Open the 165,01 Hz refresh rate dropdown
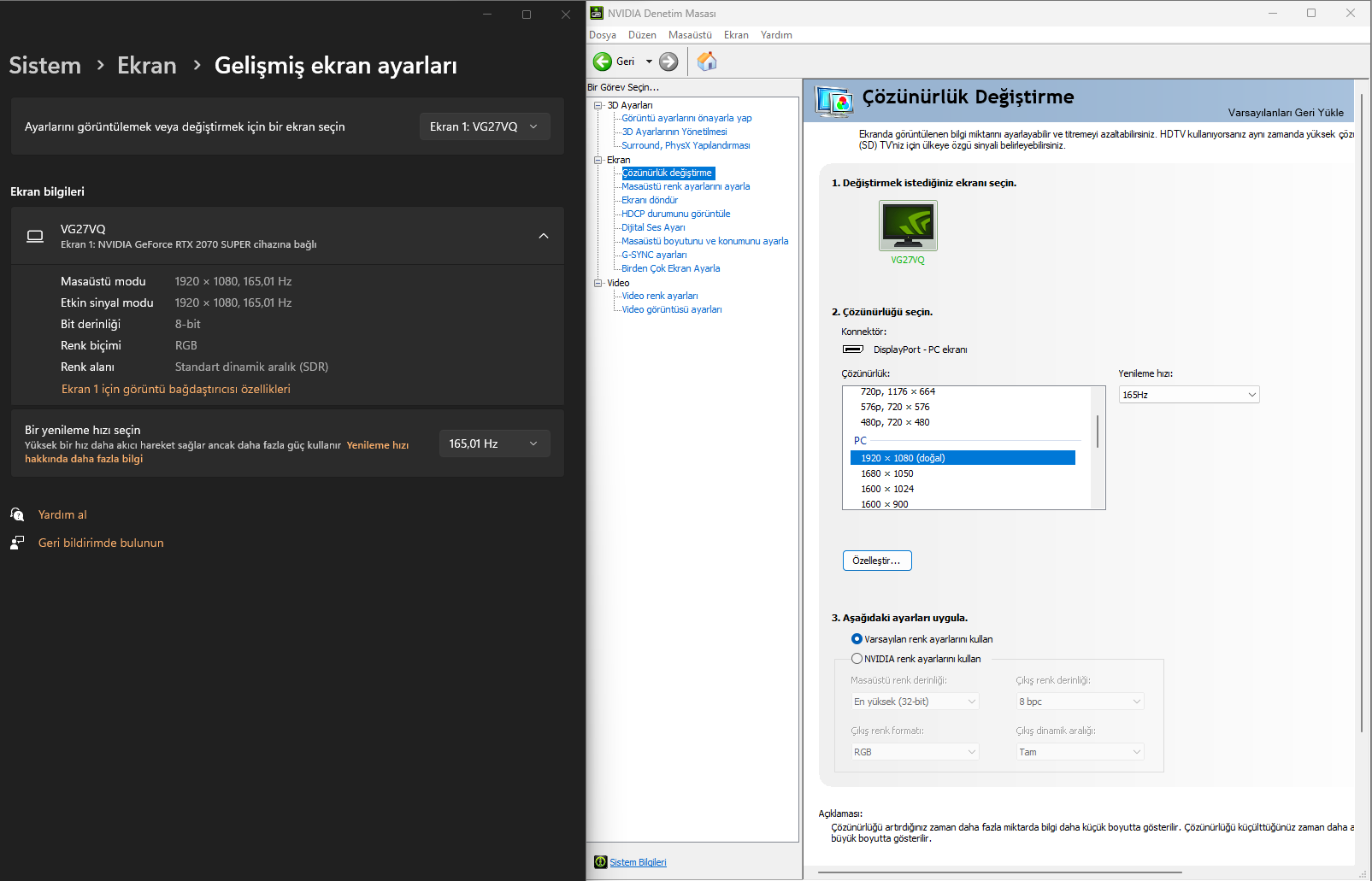Screen dimensions: 1372x881 495,443
